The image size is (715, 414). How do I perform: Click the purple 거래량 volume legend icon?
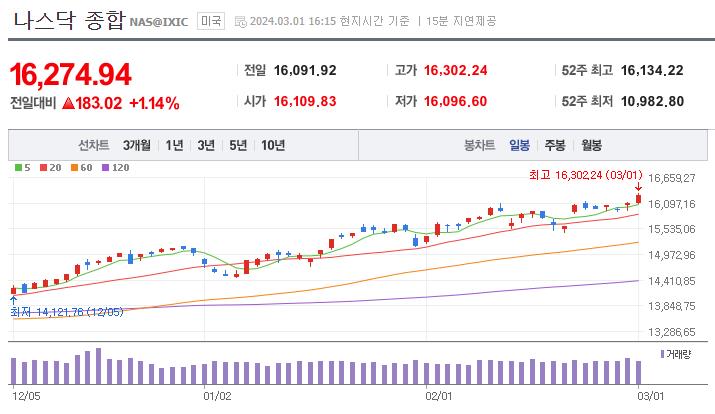tap(663, 354)
